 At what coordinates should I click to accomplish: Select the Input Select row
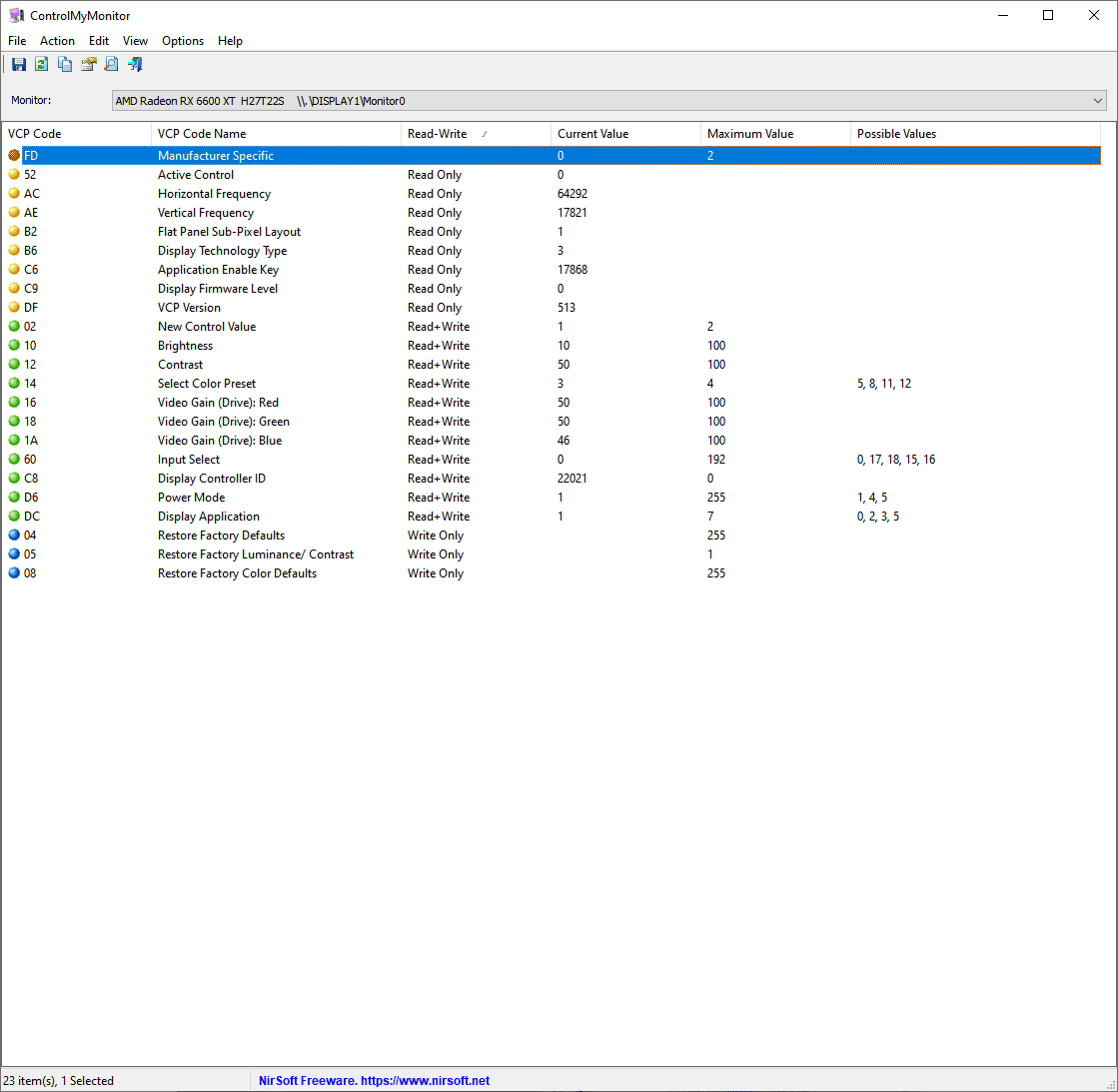(x=189, y=460)
